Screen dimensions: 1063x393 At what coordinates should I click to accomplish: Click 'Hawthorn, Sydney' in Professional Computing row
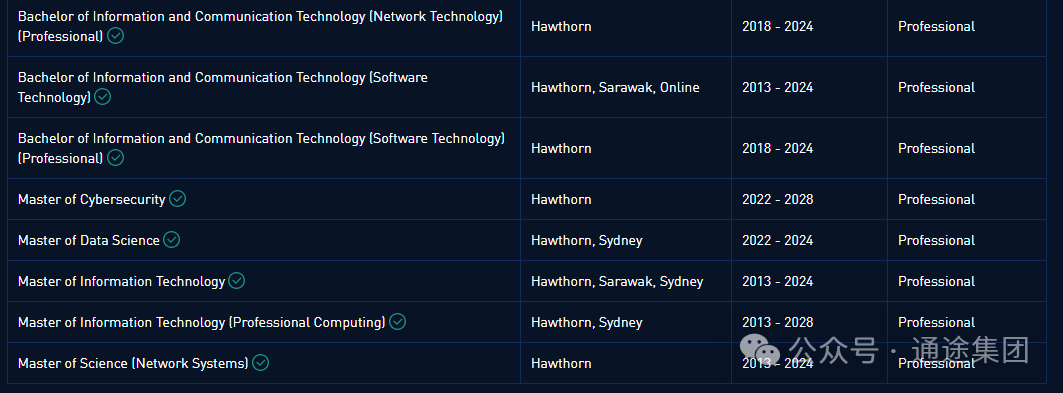click(586, 323)
